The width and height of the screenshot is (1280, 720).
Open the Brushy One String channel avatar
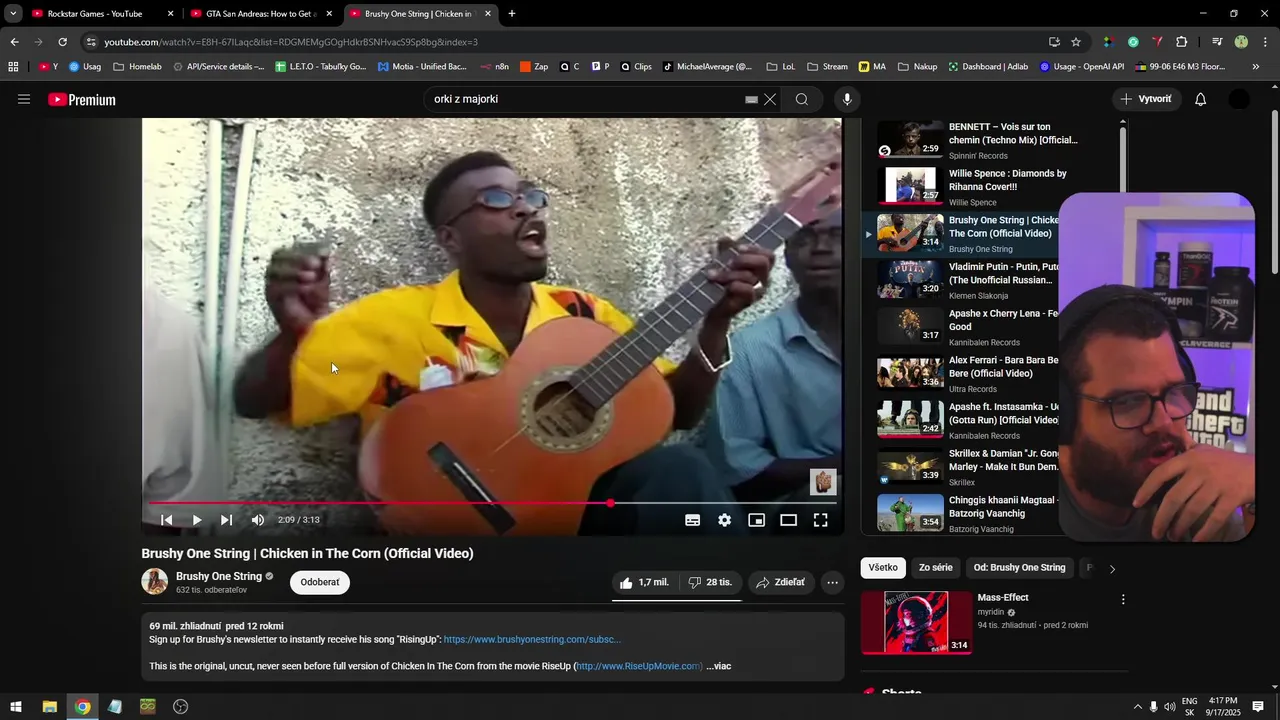[x=155, y=582]
